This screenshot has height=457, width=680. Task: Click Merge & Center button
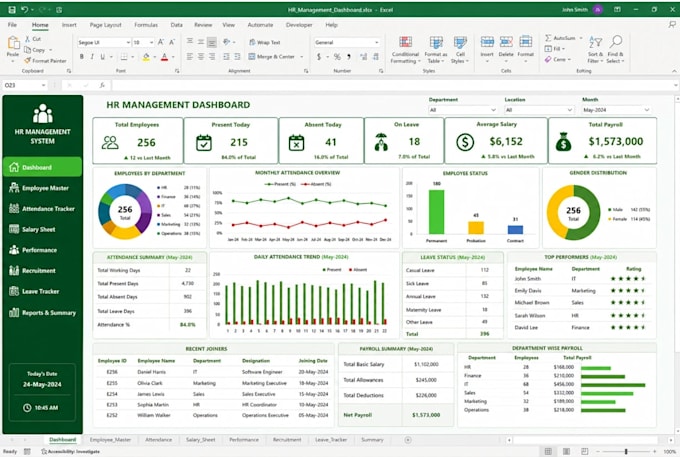[272, 57]
